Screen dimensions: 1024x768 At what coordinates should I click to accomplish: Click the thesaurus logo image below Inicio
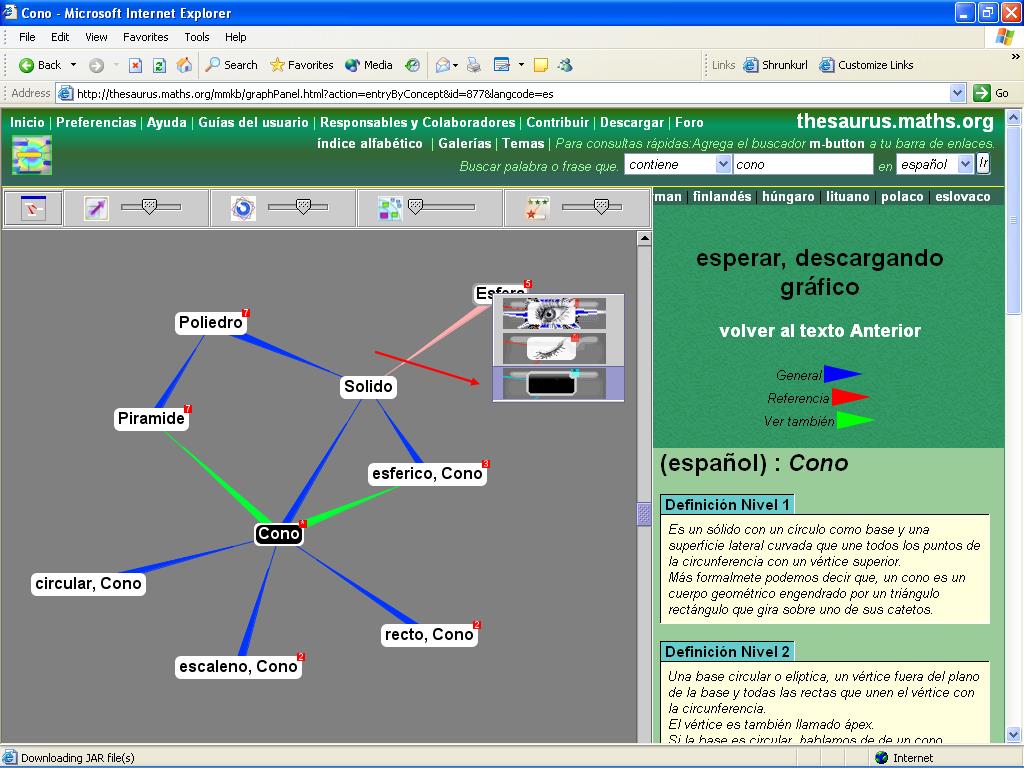click(x=31, y=155)
